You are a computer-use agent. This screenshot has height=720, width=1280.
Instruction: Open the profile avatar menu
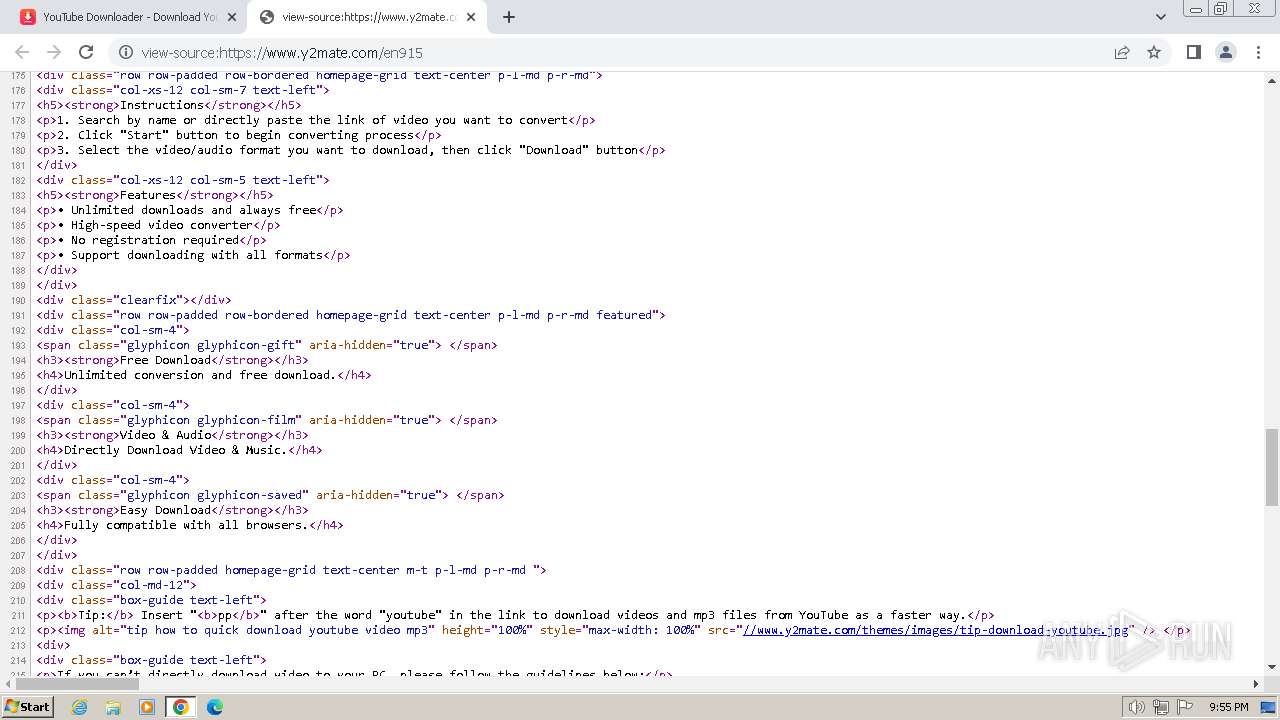pyautogui.click(x=1226, y=53)
